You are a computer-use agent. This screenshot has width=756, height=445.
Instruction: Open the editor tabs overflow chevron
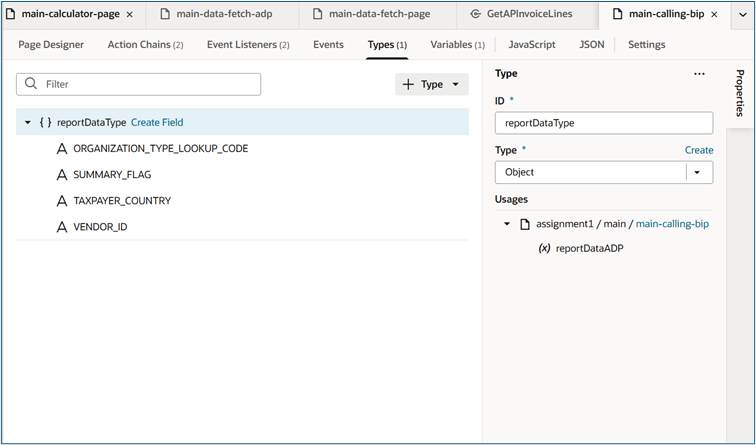click(x=741, y=15)
